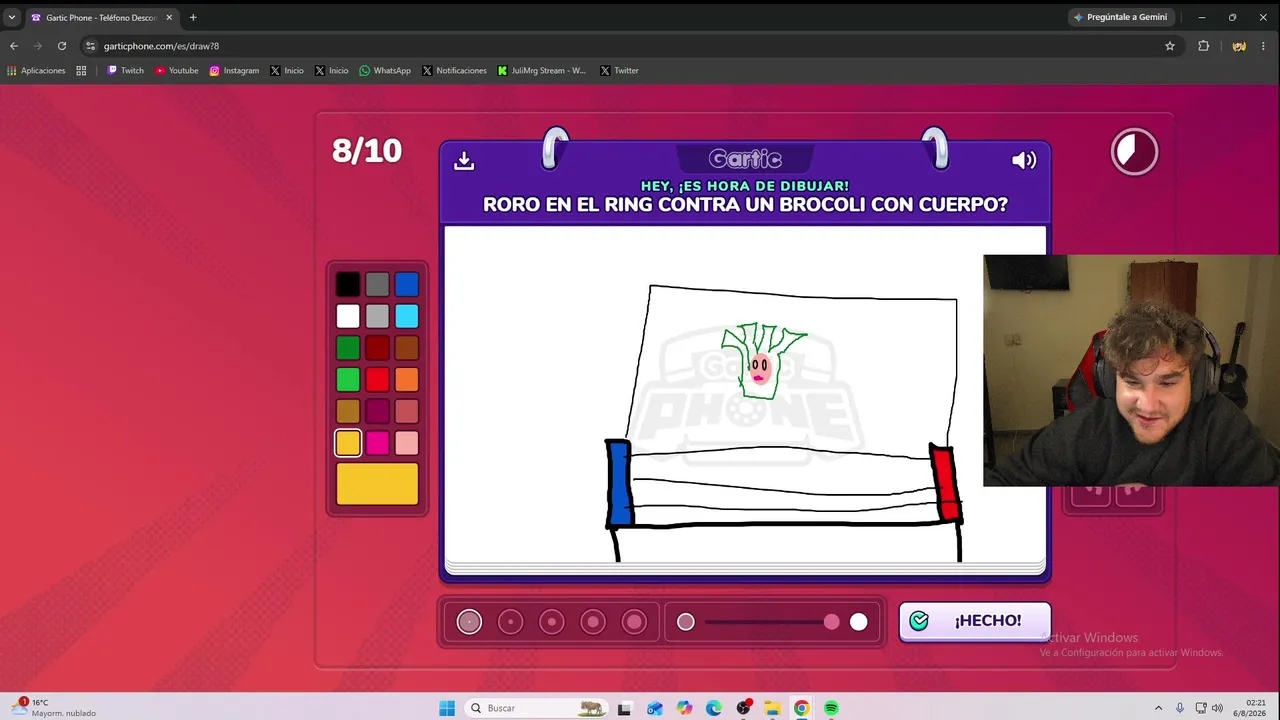1280x720 pixels.
Task: Open the Twitch bookmark
Action: pyautogui.click(x=125, y=71)
